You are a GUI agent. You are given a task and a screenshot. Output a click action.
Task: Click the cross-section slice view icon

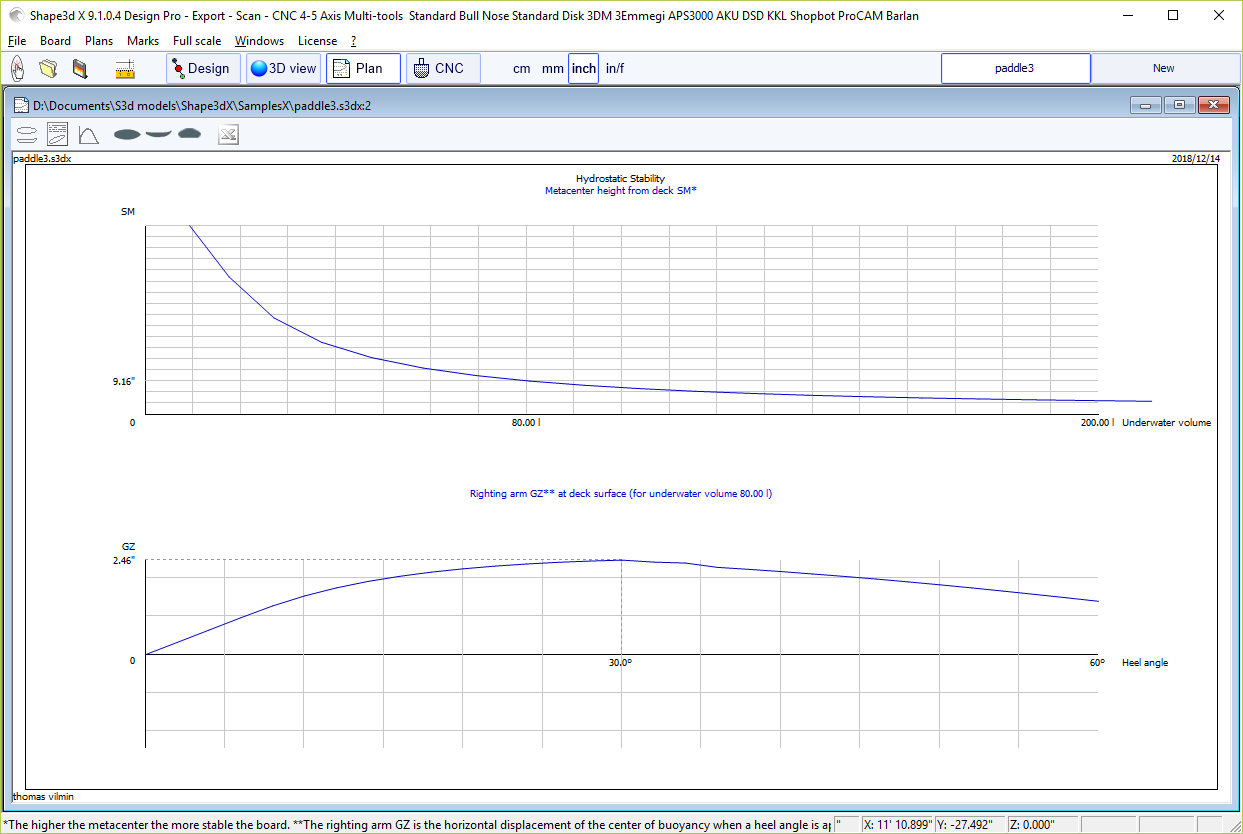[x=189, y=134]
